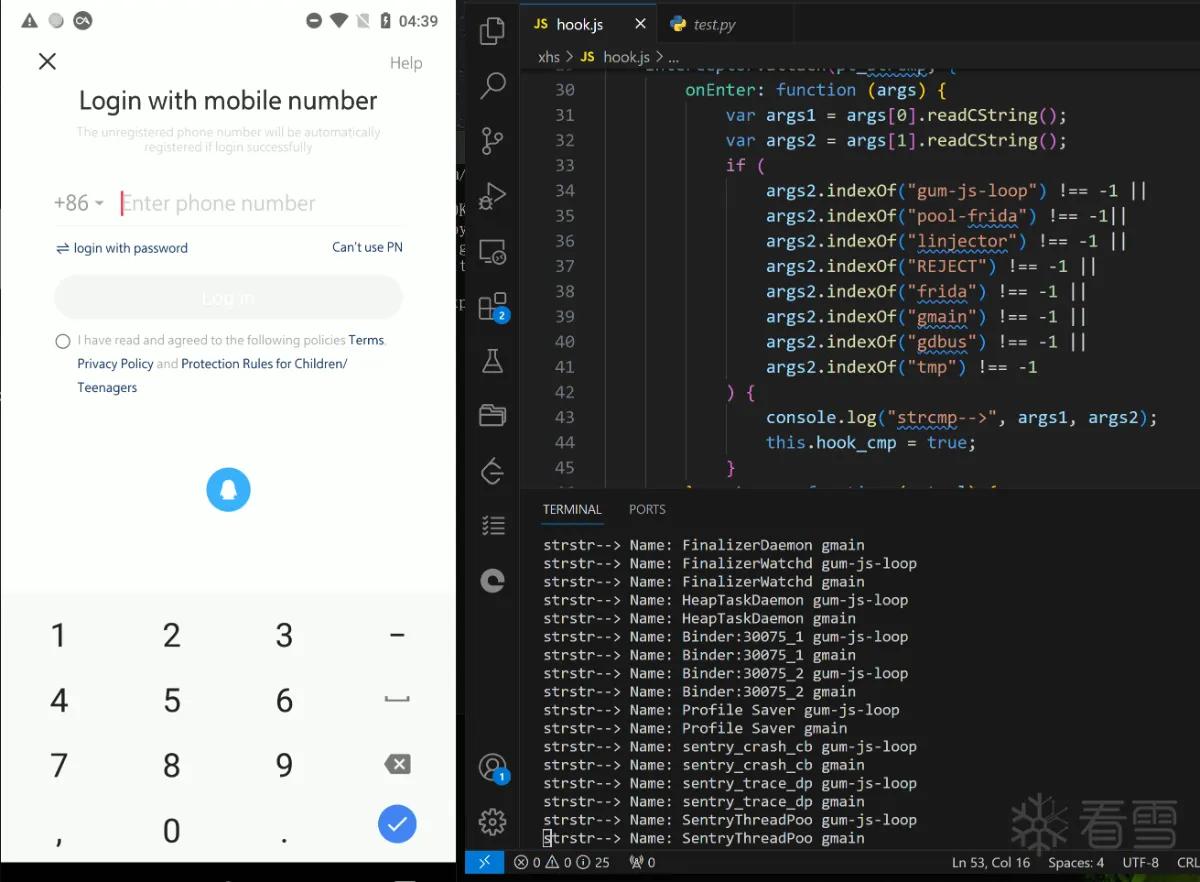Open the Search view icon
Viewport: 1200px width, 882px height.
492,85
